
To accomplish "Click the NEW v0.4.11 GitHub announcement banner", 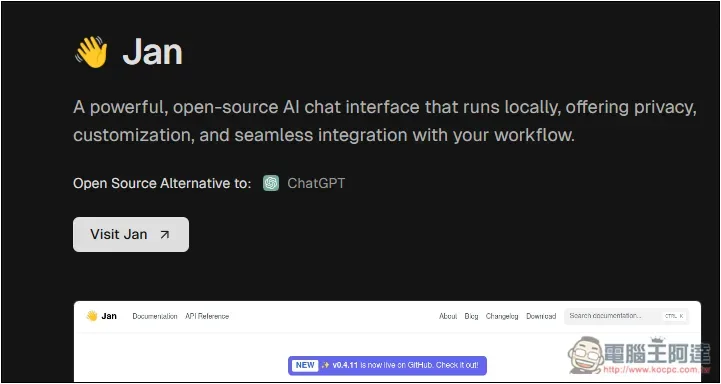I will pos(387,366).
